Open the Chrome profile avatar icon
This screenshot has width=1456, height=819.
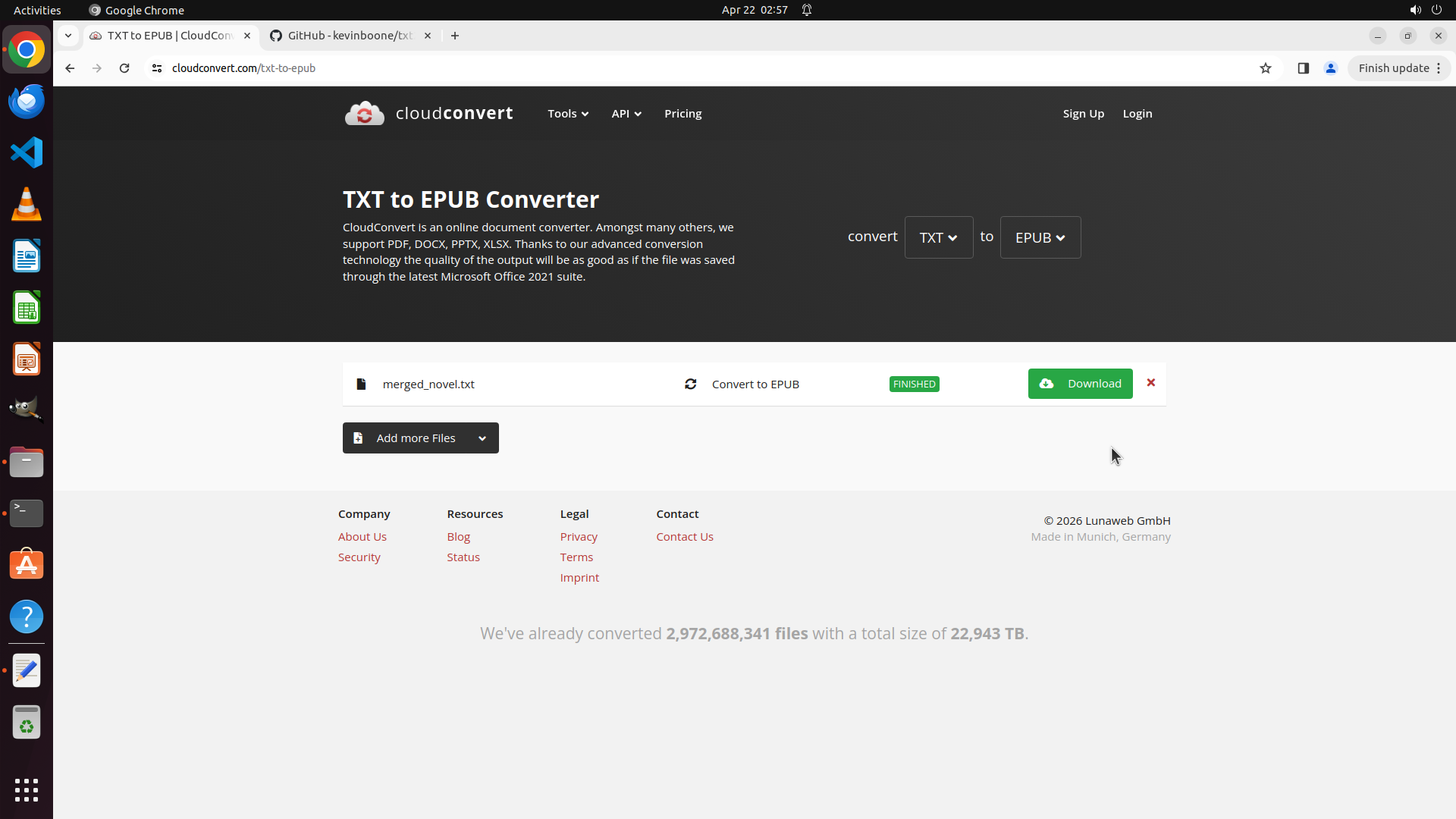tap(1330, 68)
